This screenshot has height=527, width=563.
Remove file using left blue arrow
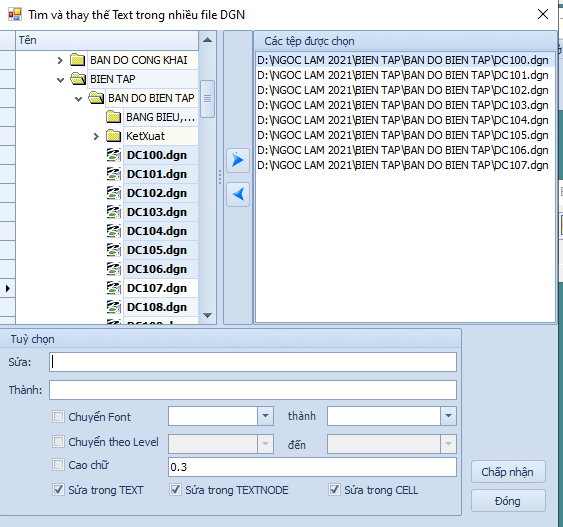click(x=238, y=195)
